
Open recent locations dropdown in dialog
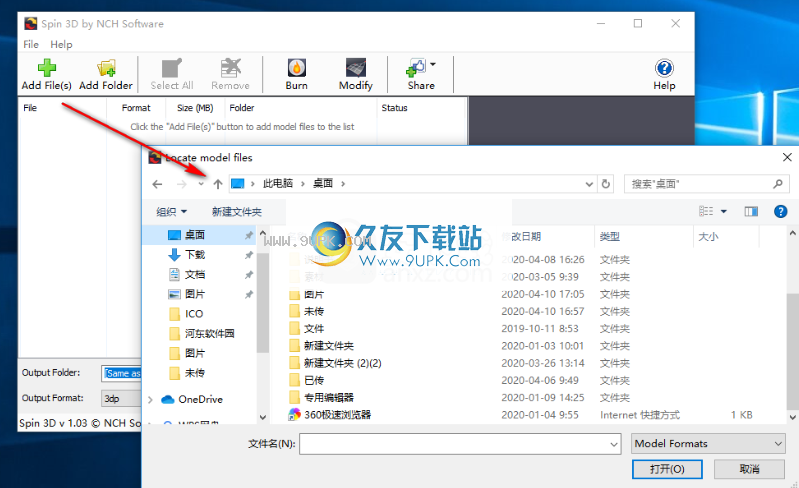click(201, 184)
